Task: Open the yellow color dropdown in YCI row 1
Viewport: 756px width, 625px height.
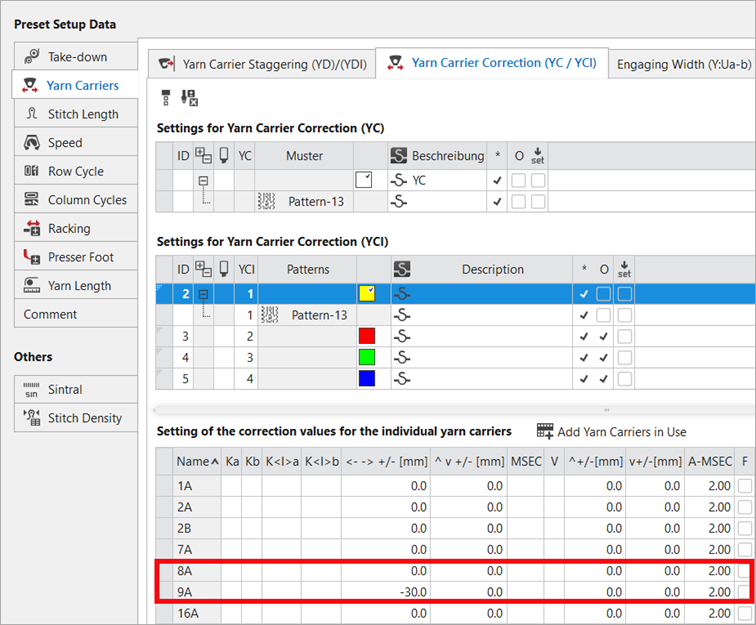Action: click(367, 294)
